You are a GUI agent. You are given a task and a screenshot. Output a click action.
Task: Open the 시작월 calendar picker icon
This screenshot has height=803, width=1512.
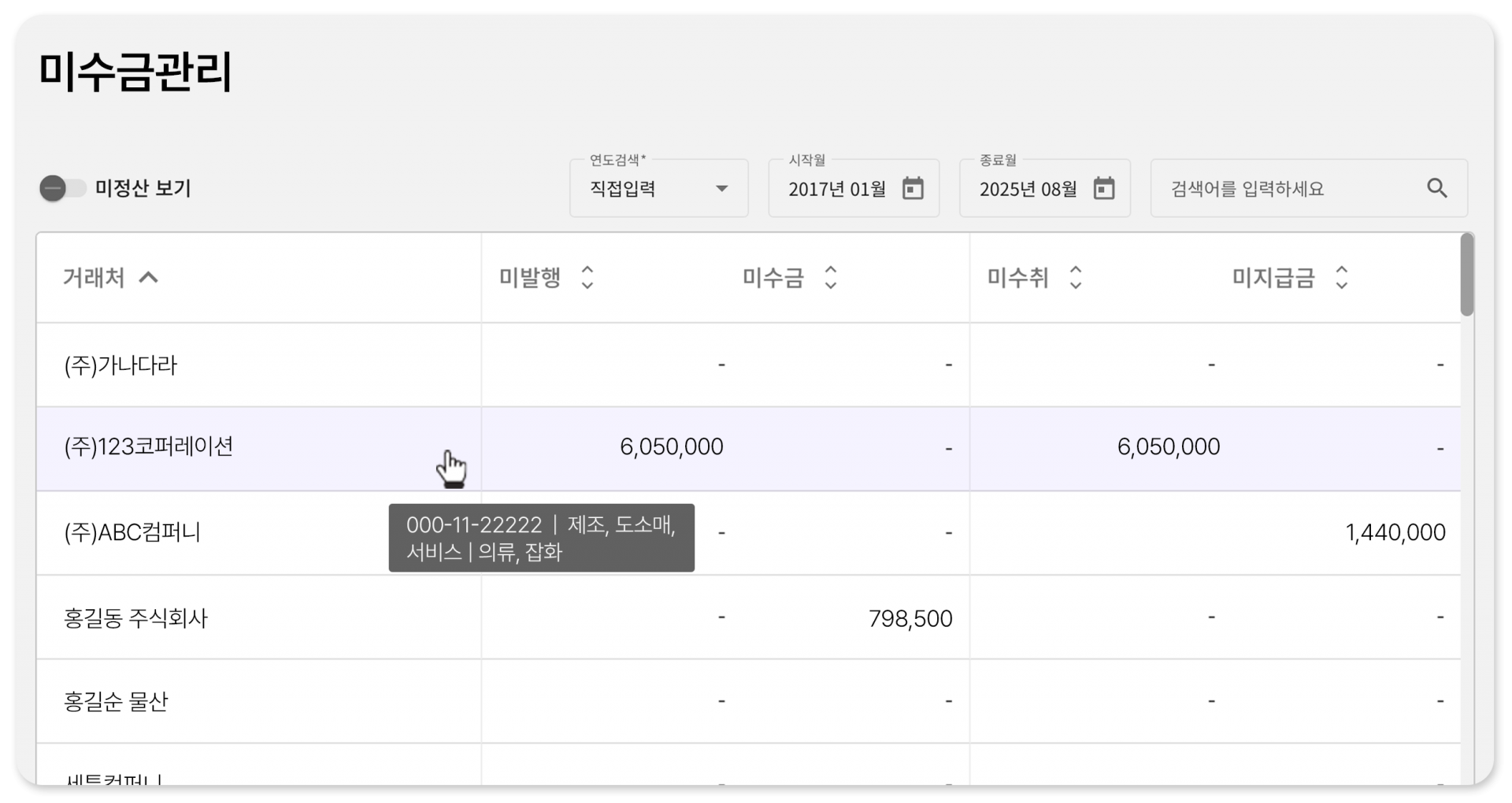click(x=913, y=189)
